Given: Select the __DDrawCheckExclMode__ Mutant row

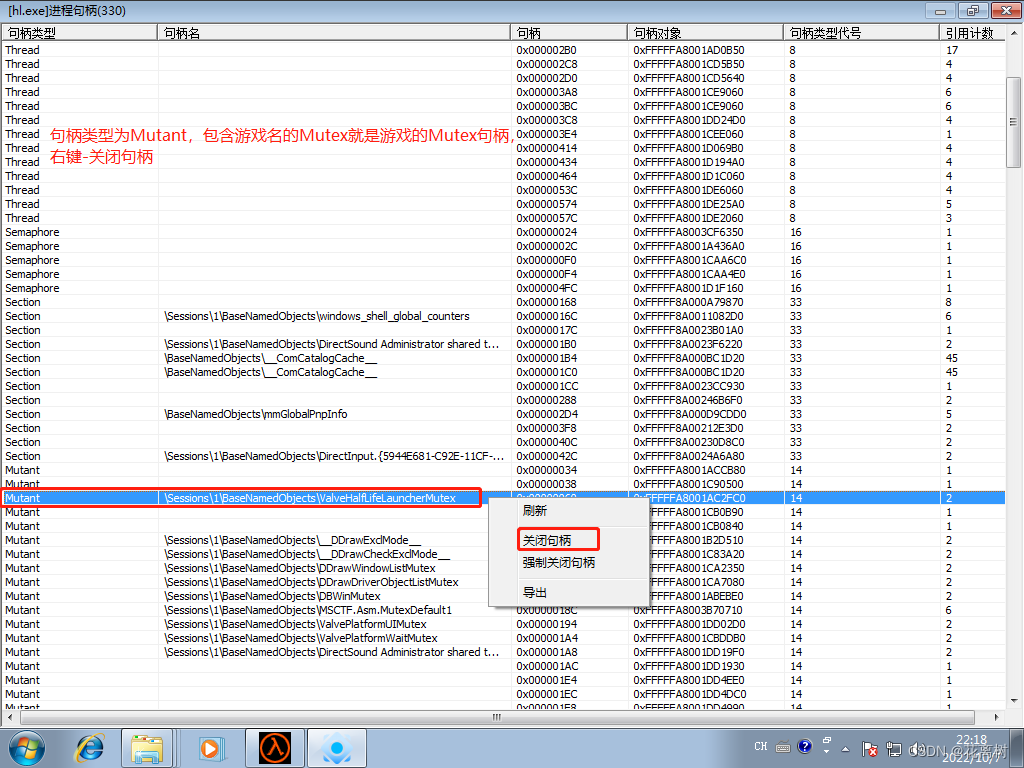Looking at the screenshot, I should [503, 554].
